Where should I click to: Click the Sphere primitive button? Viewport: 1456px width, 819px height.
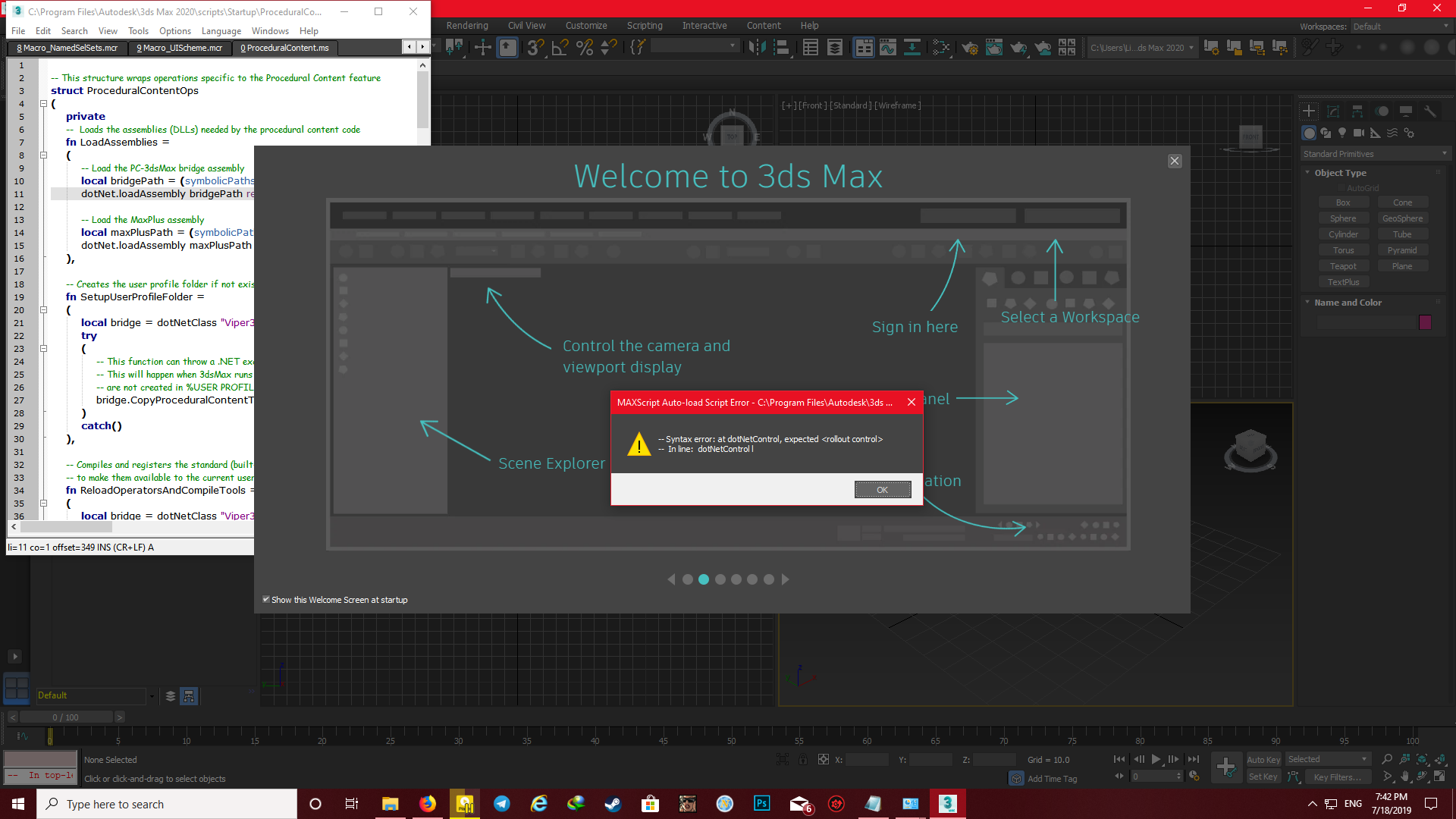1343,218
